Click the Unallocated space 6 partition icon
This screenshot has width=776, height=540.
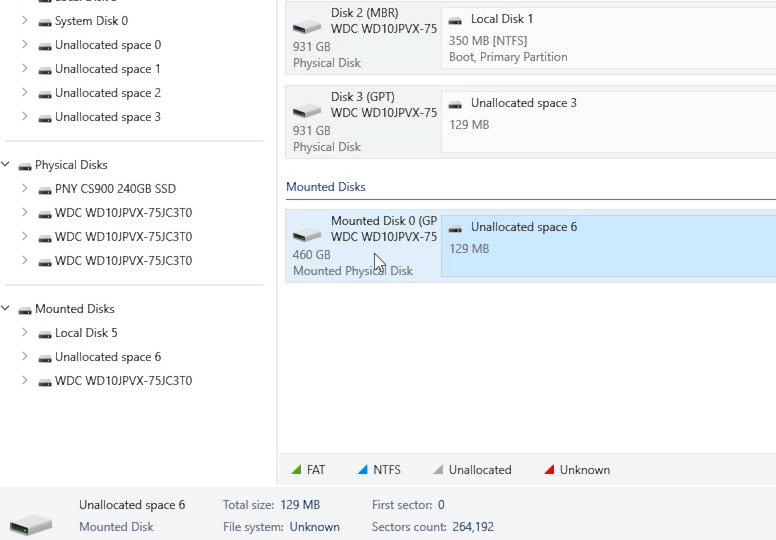[x=455, y=228]
